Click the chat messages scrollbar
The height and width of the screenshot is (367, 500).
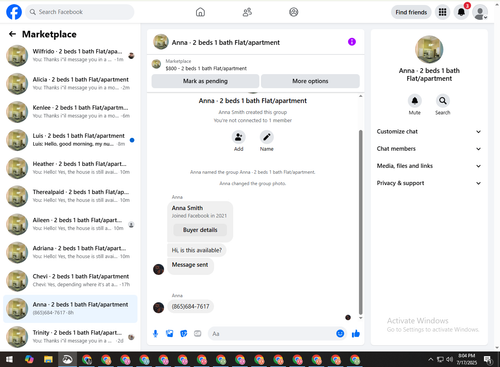tap(360, 222)
